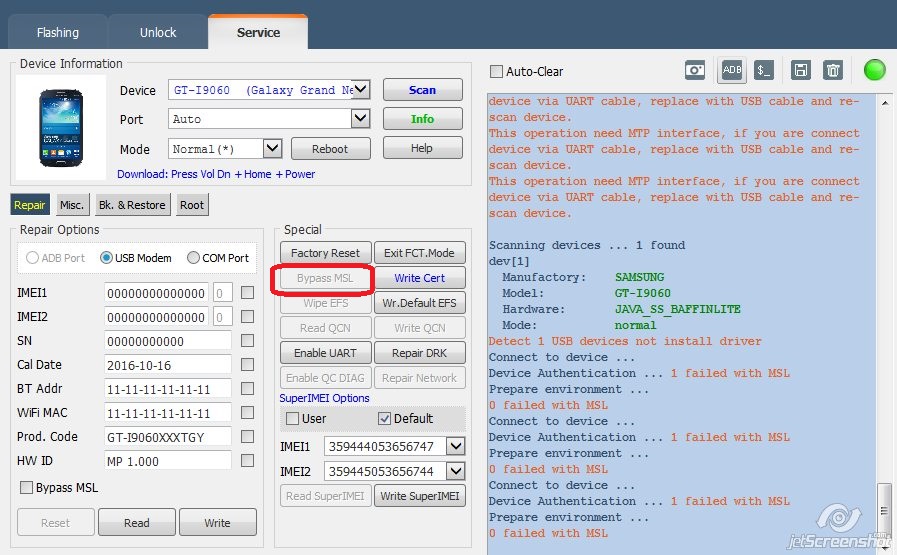897x555 pixels.
Task: Check the SuperIMEI User option
Action: pos(292,419)
